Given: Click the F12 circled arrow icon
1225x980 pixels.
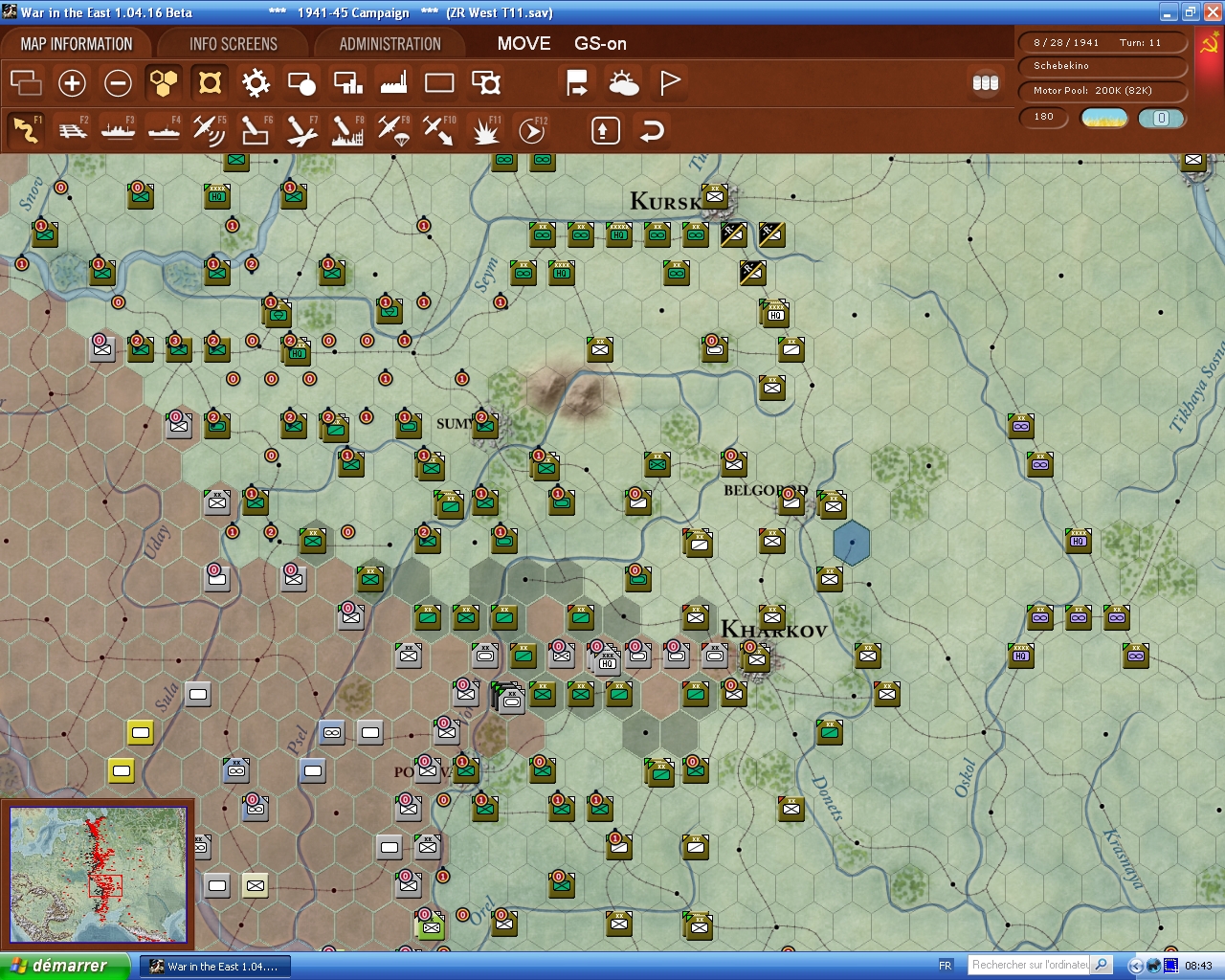Looking at the screenshot, I should coord(531,130).
